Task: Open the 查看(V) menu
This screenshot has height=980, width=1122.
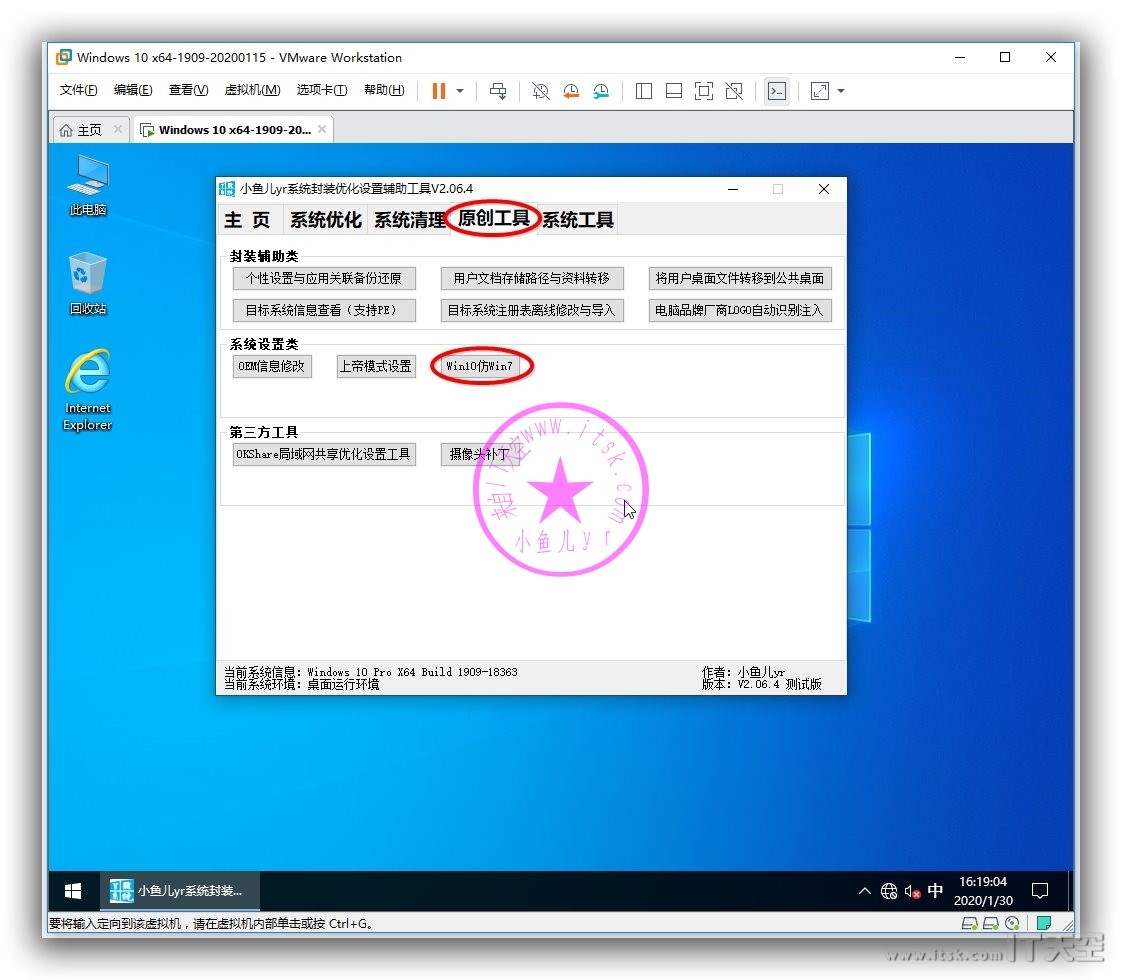Action: (x=188, y=90)
